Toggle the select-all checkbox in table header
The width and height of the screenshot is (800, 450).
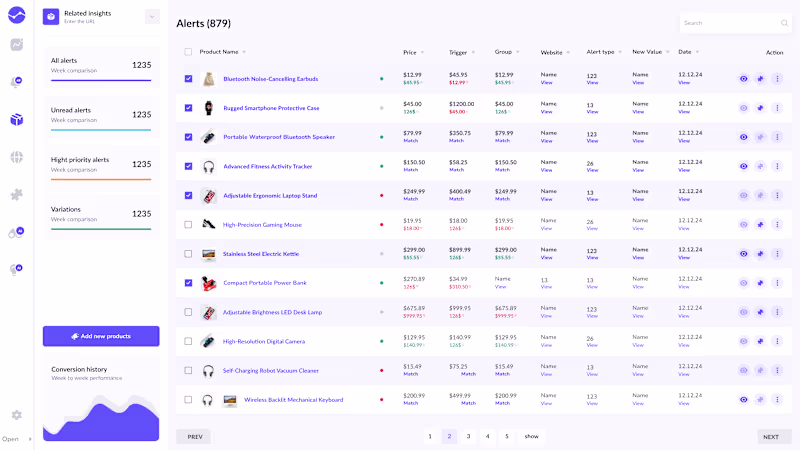pos(188,52)
